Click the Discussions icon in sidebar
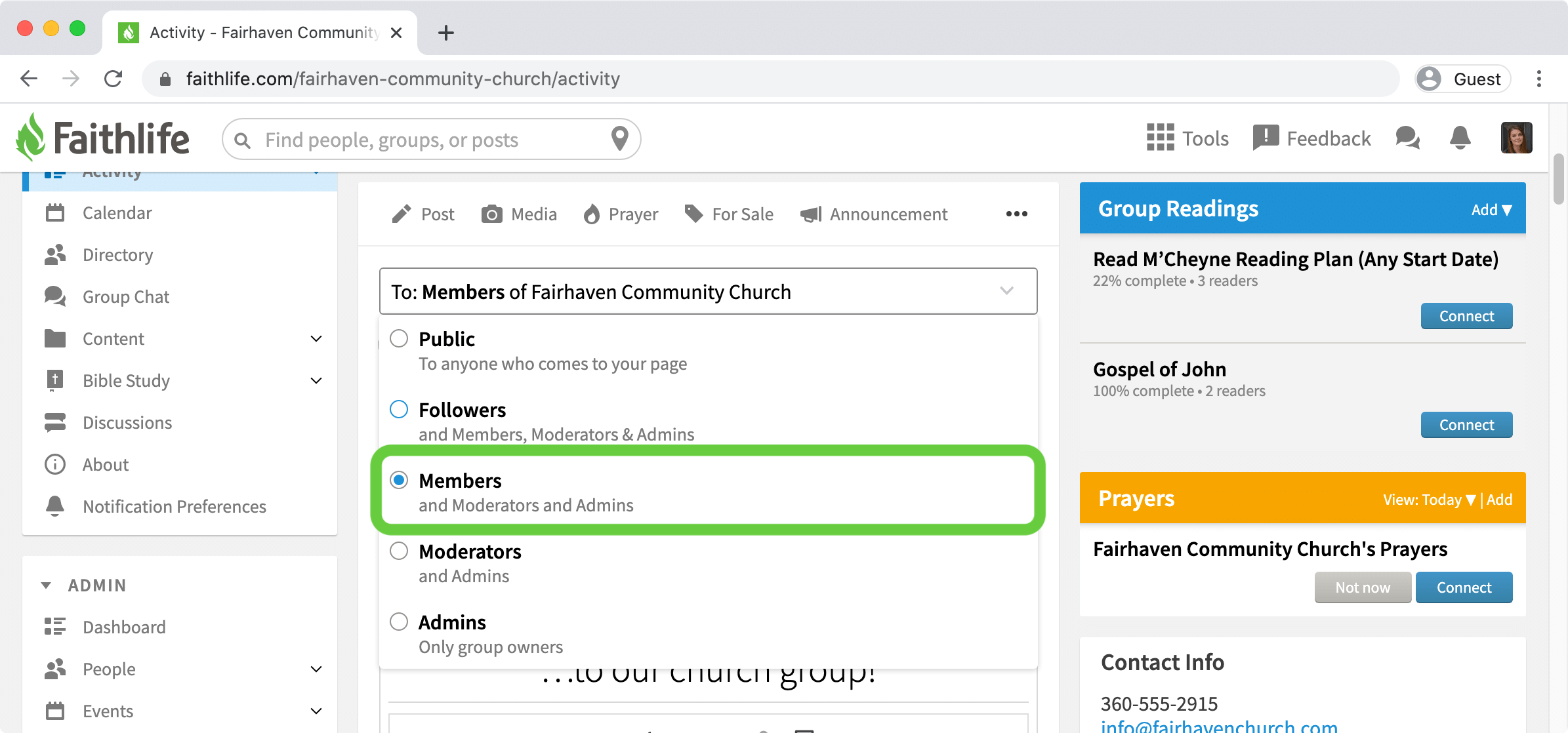 [55, 422]
